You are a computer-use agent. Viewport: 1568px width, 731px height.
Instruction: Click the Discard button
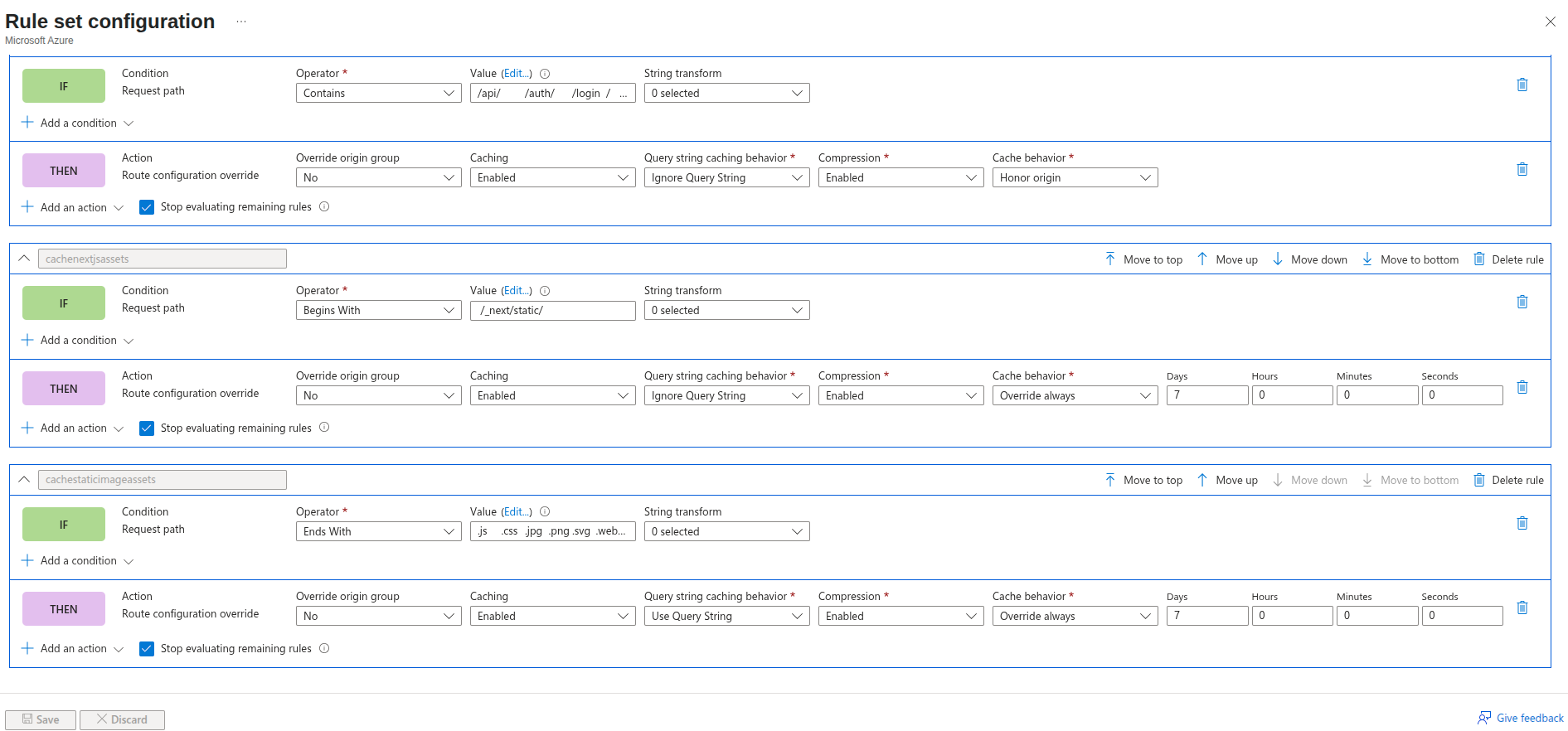[x=122, y=719]
